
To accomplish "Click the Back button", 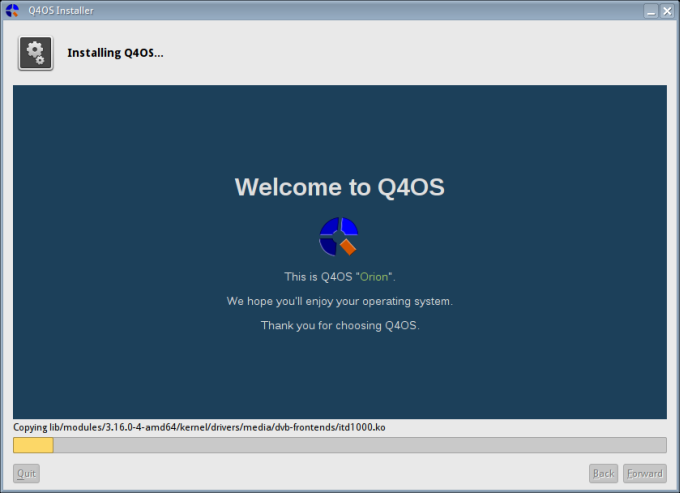I will (603, 473).
